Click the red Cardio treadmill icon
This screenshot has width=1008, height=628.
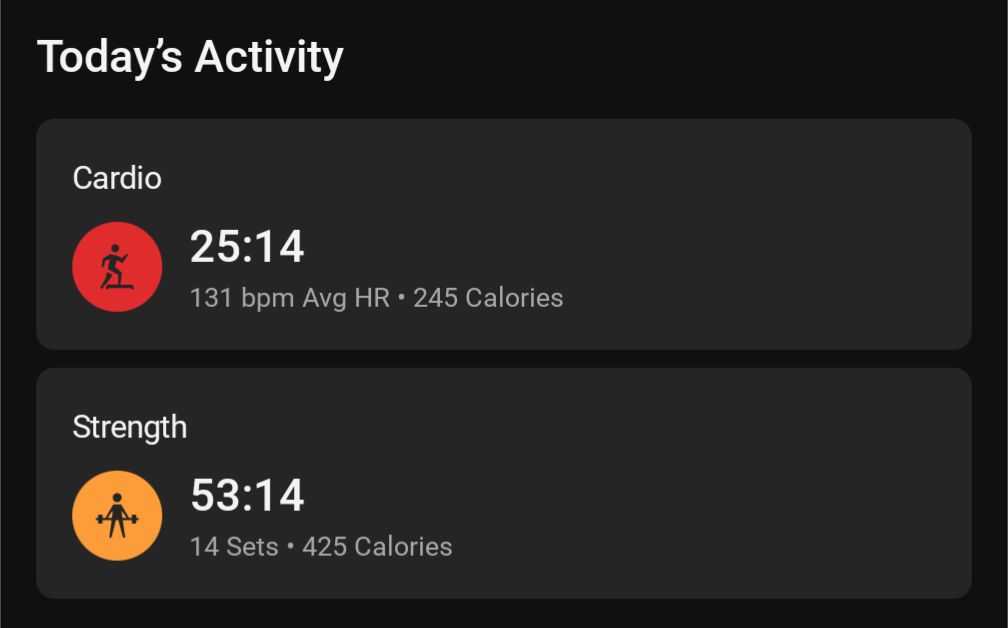click(117, 267)
